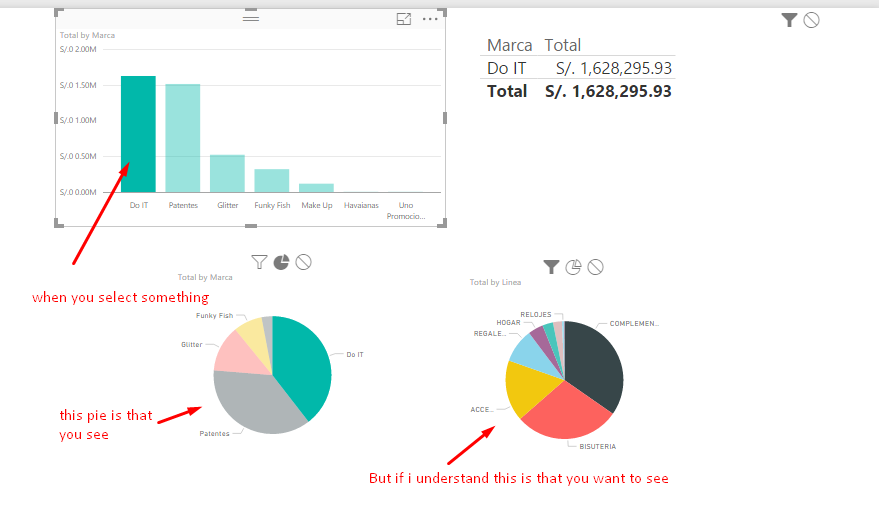879x519 pixels.
Task: Click the bottom-center resize handle of bar chart
Action: click(251, 226)
